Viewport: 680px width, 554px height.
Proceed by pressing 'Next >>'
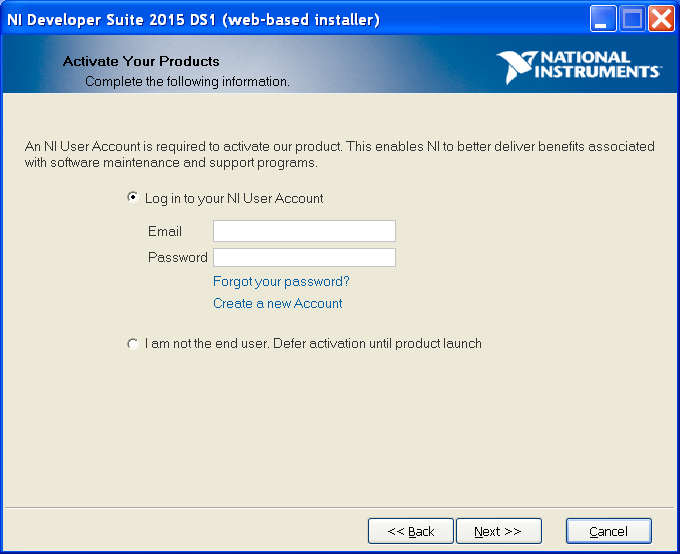click(498, 531)
